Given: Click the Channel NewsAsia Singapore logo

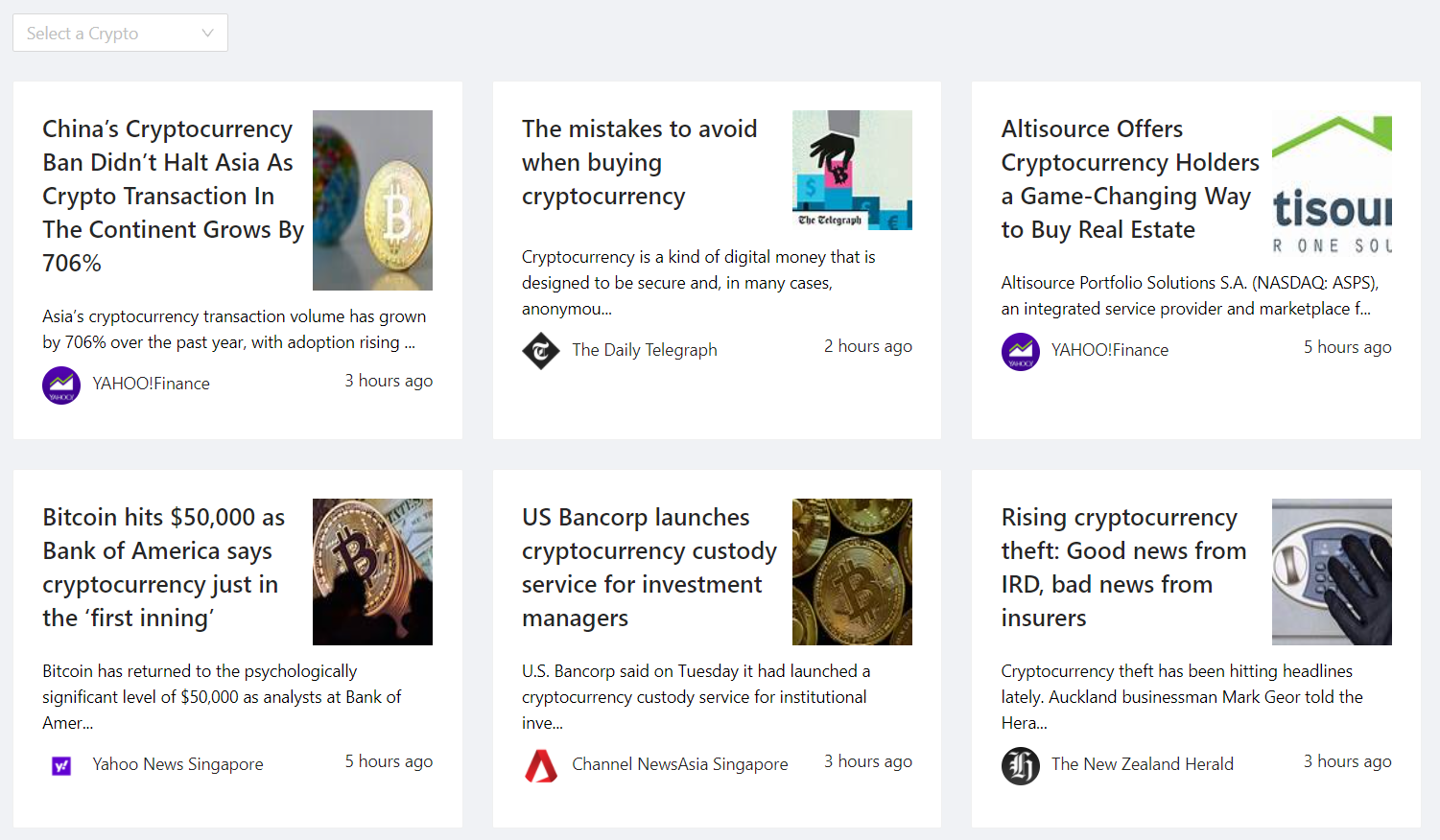Looking at the screenshot, I should [x=541, y=766].
